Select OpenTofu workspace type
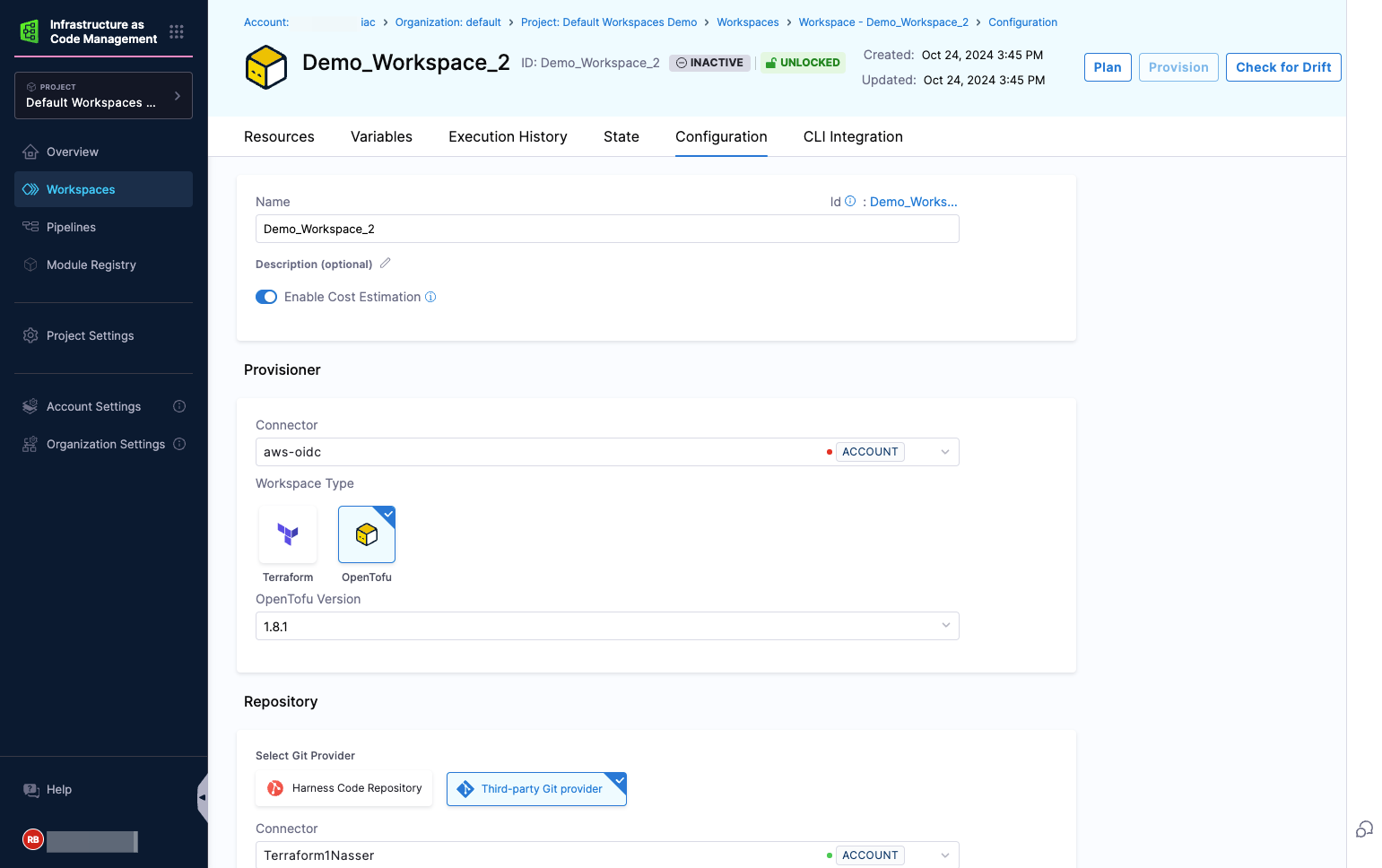 [x=367, y=534]
